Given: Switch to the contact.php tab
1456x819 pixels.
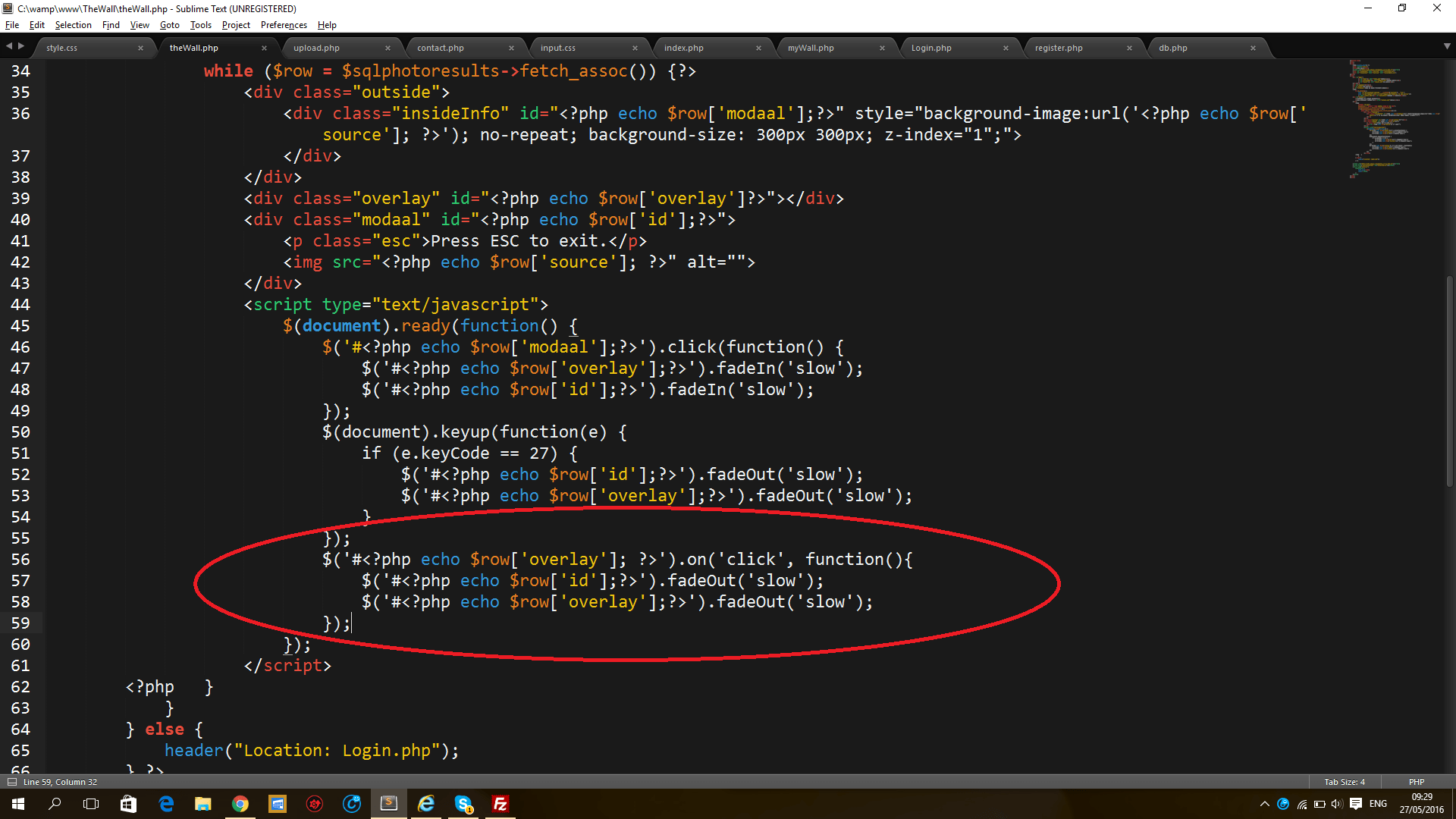Looking at the screenshot, I should pos(441,48).
